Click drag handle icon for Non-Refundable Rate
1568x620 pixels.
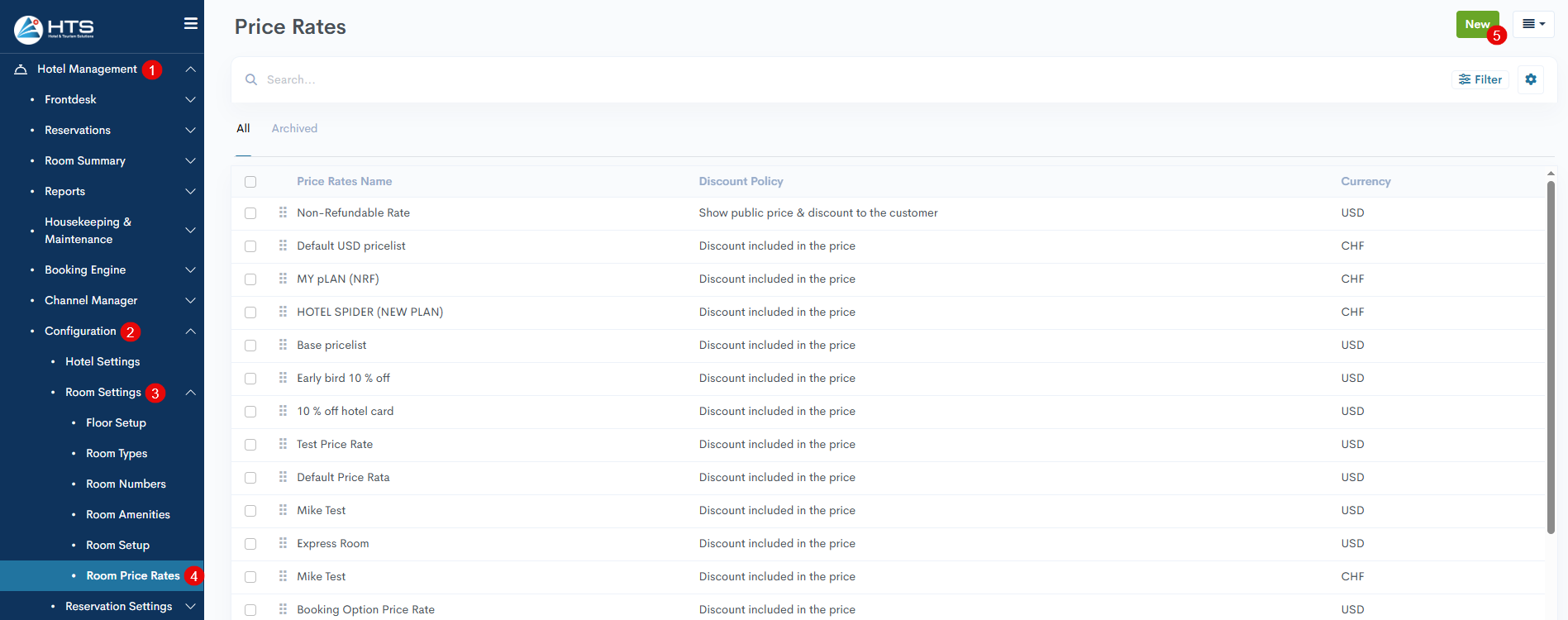coord(283,212)
